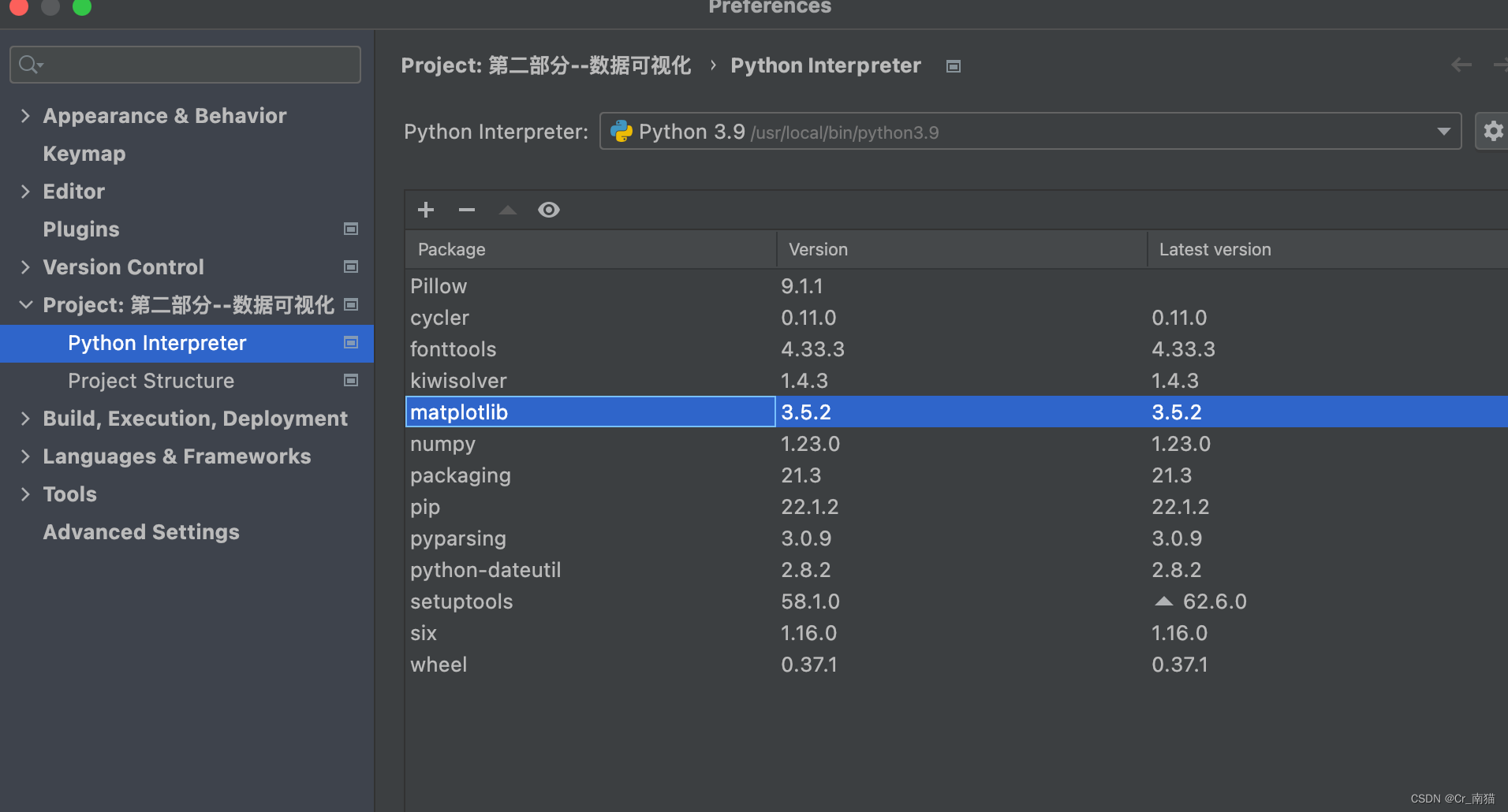Select the setuptools package row
1508x812 pixels.
(x=957, y=602)
